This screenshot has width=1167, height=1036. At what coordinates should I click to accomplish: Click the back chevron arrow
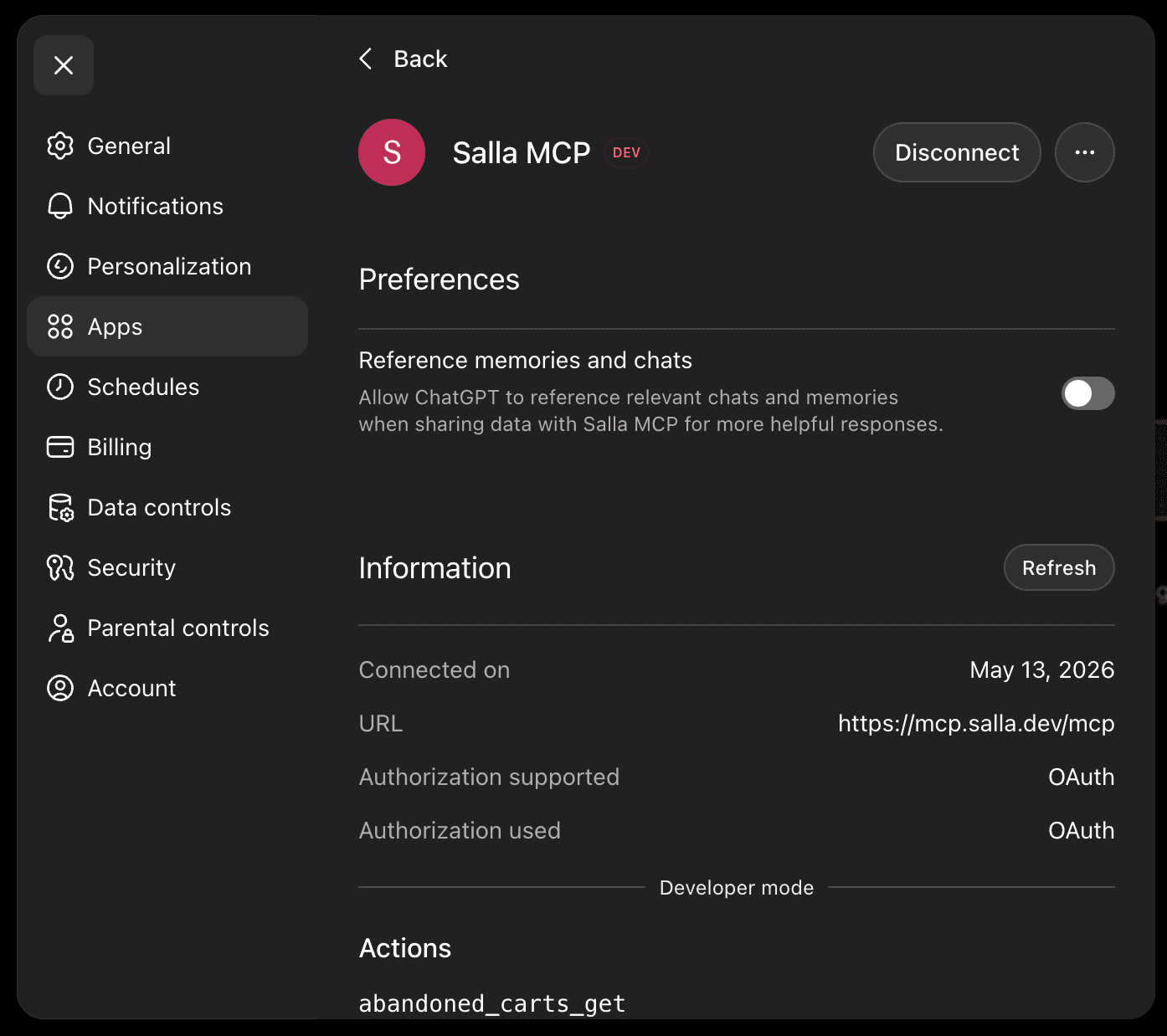[x=366, y=59]
